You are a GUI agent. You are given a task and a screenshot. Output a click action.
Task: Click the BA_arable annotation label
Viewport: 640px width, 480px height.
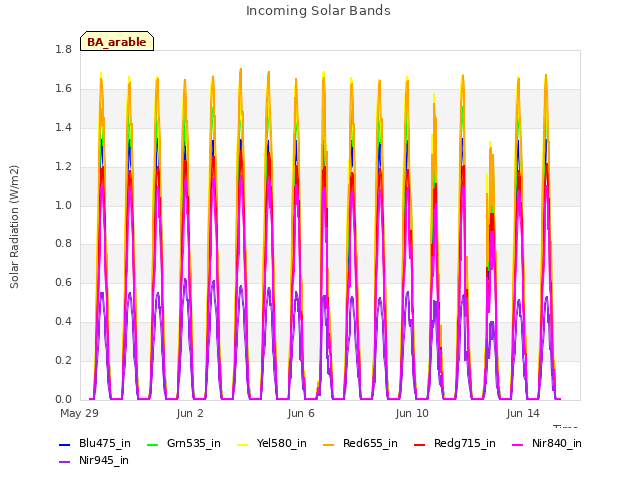click(x=117, y=41)
